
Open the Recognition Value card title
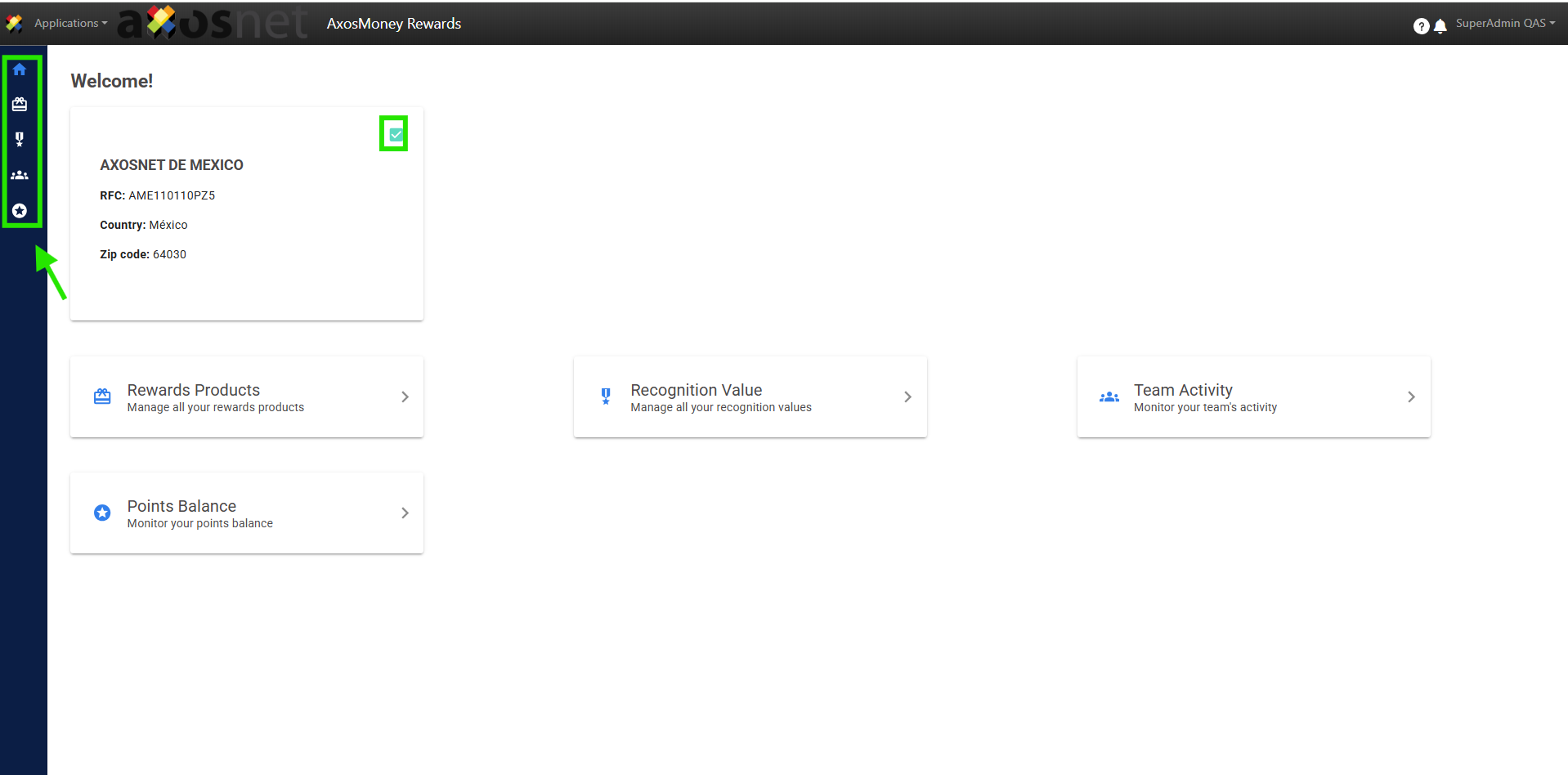(696, 390)
